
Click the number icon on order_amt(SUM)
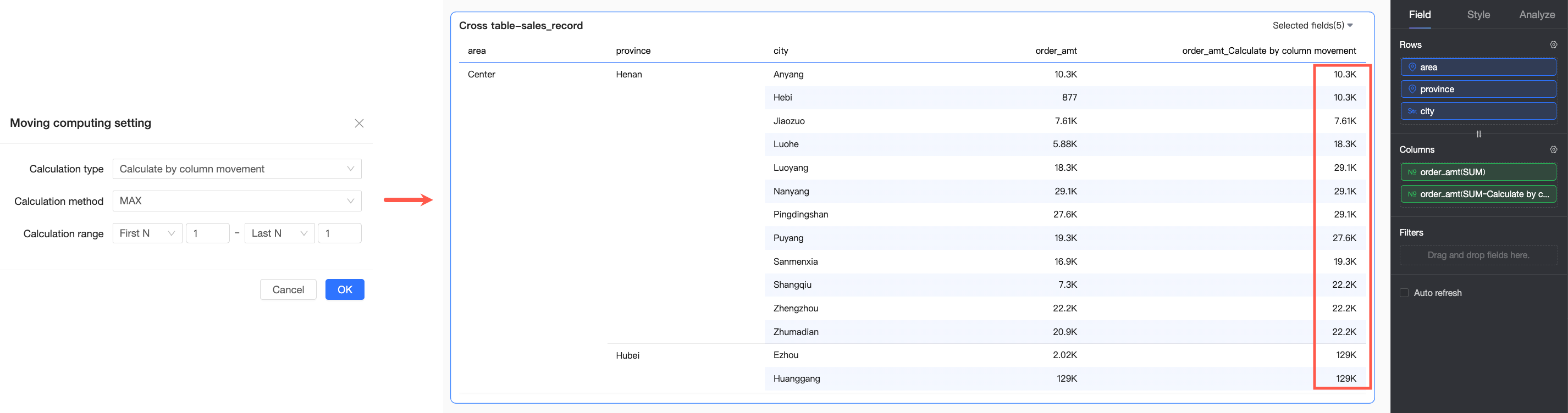[1412, 172]
